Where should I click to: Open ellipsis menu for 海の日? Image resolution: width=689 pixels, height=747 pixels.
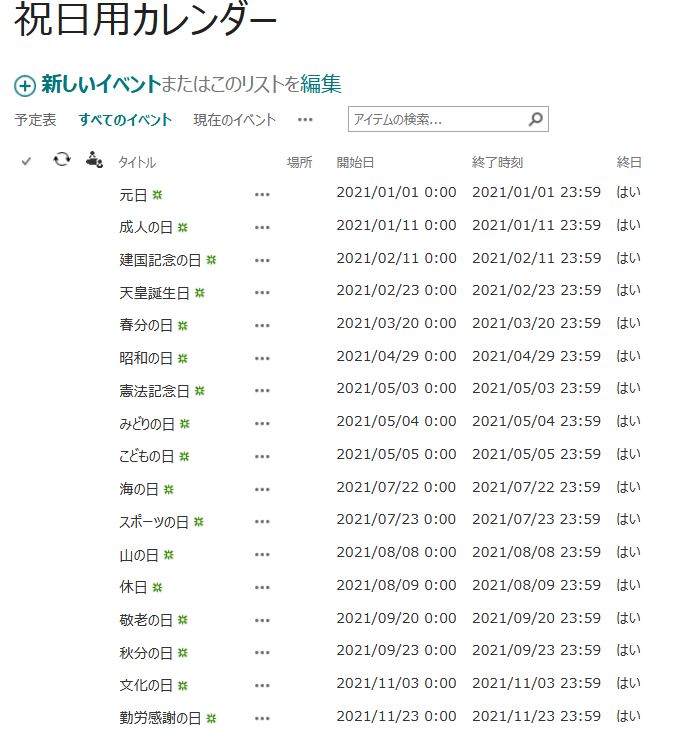click(x=262, y=490)
